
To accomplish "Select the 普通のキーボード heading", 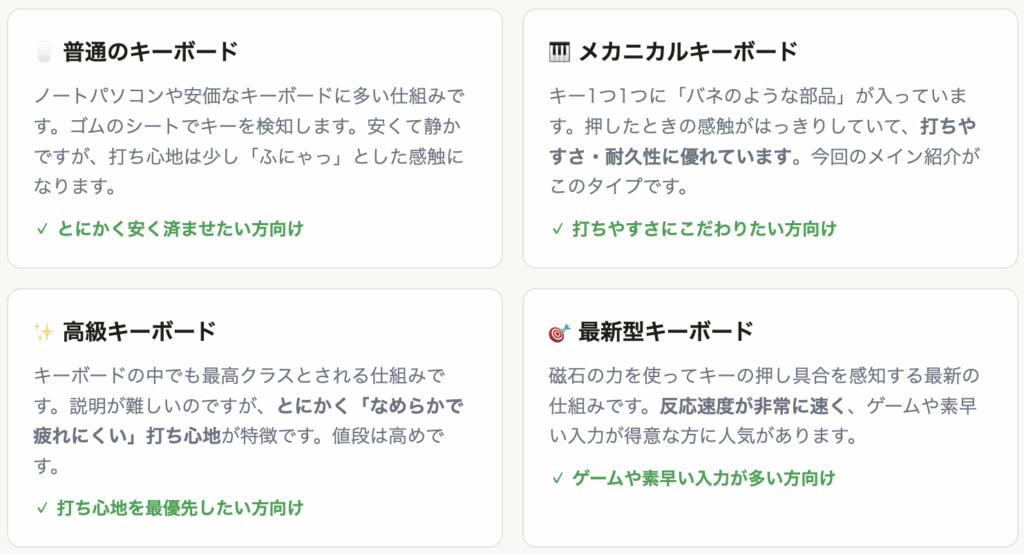I will point(151,52).
